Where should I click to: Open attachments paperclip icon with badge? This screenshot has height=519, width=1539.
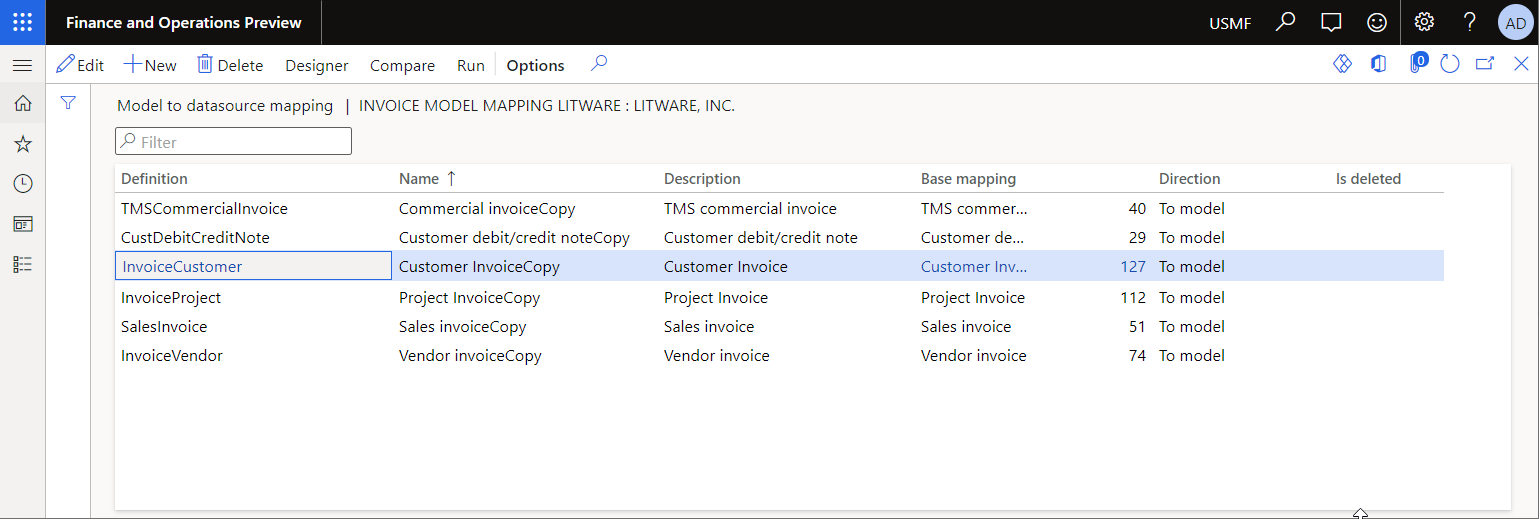click(1417, 64)
